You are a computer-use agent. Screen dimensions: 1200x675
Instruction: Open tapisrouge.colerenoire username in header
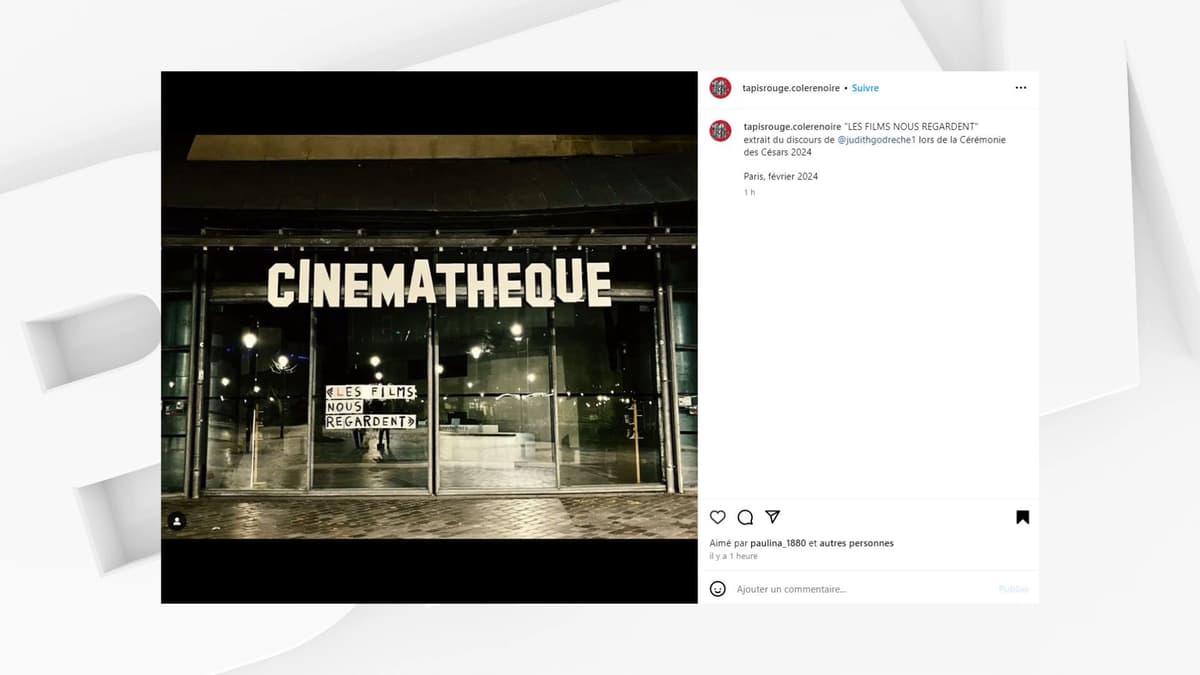pos(791,88)
